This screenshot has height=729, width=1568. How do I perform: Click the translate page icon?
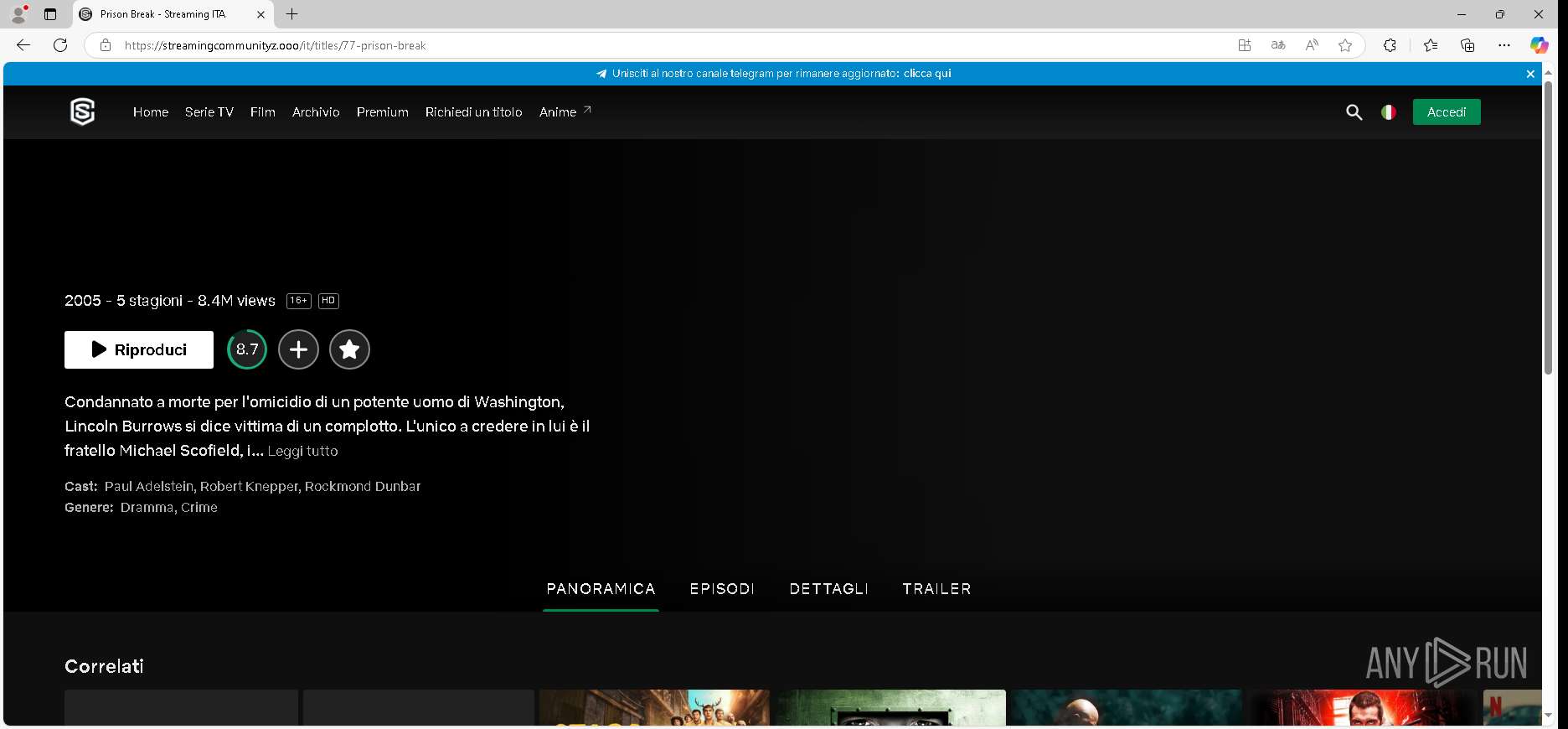coord(1278,45)
